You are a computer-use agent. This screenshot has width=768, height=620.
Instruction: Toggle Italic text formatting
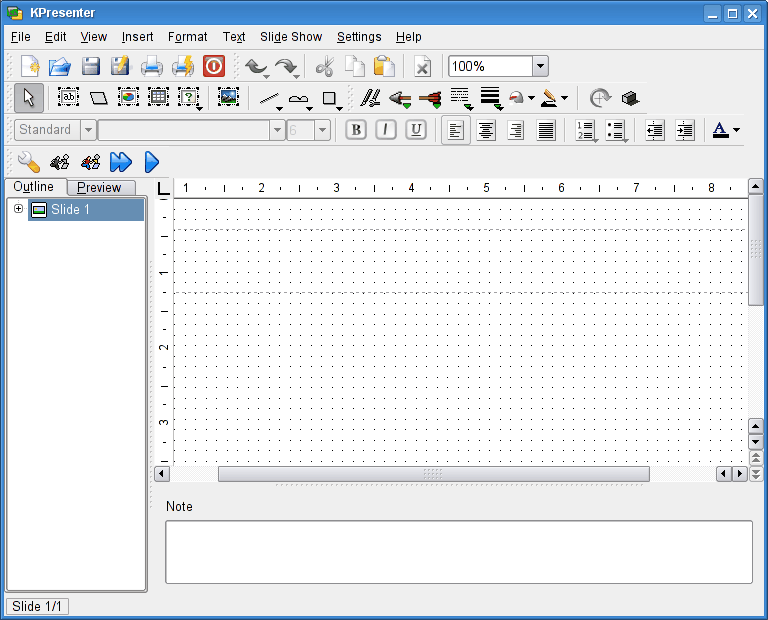(386, 130)
